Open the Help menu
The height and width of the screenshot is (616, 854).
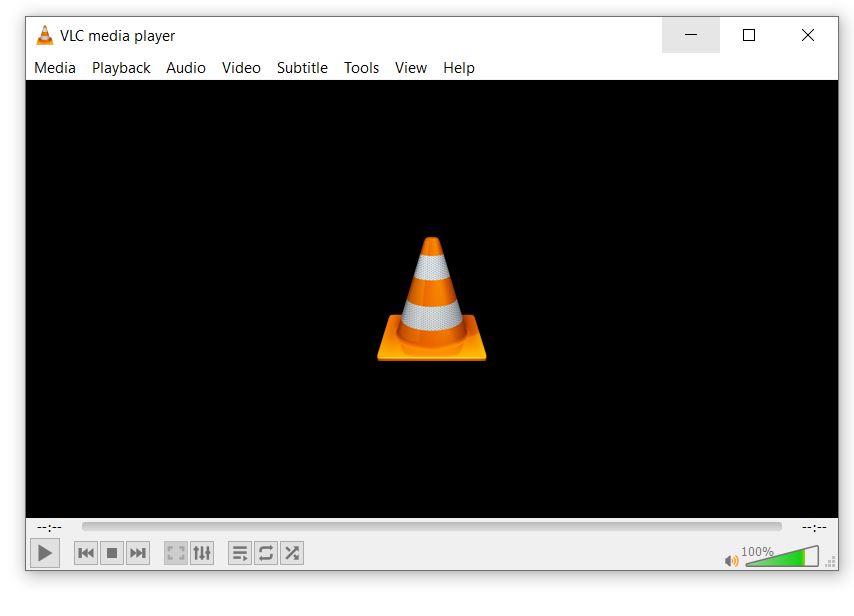click(x=459, y=68)
